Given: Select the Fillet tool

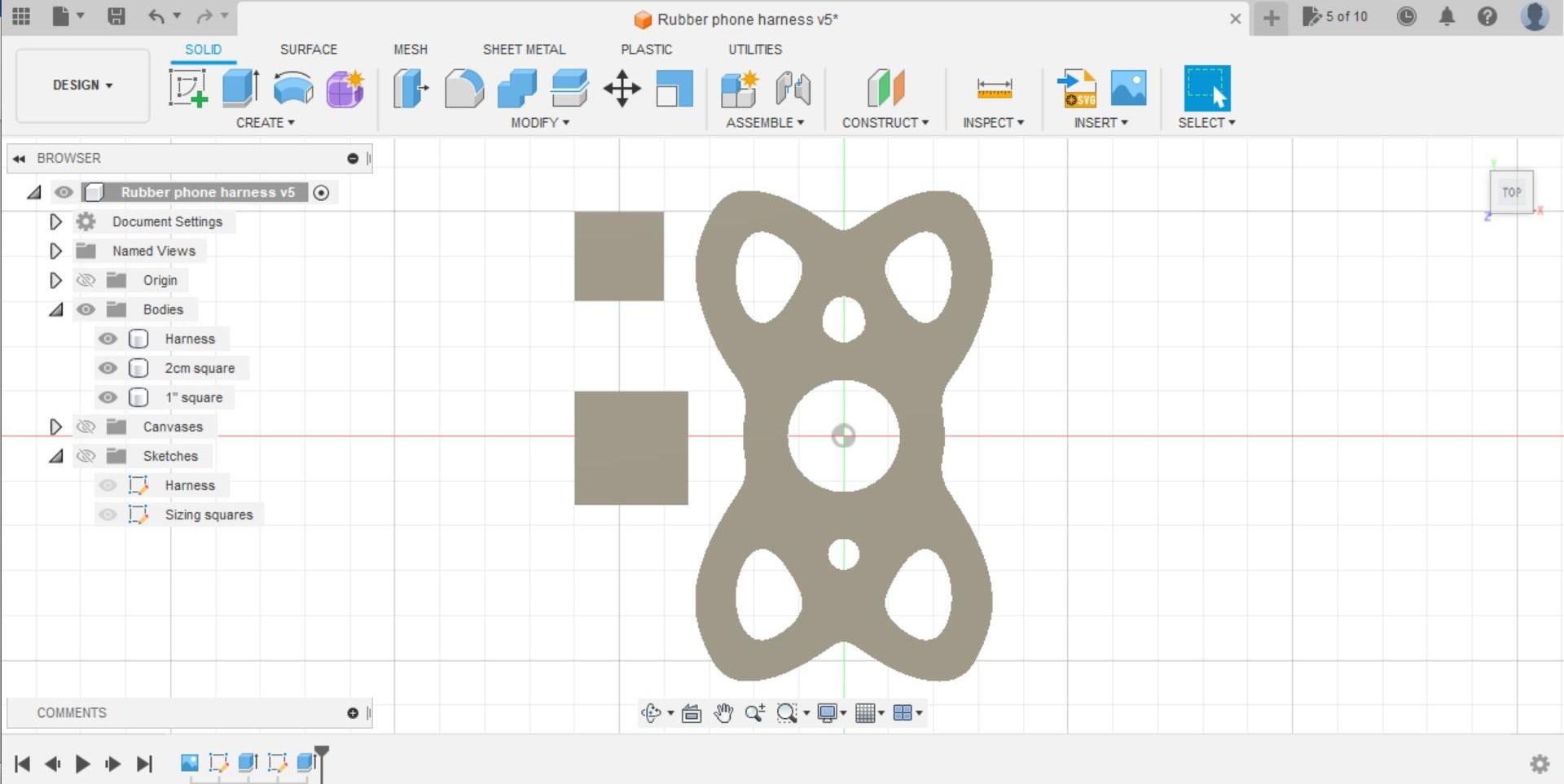Looking at the screenshot, I should pos(464,88).
